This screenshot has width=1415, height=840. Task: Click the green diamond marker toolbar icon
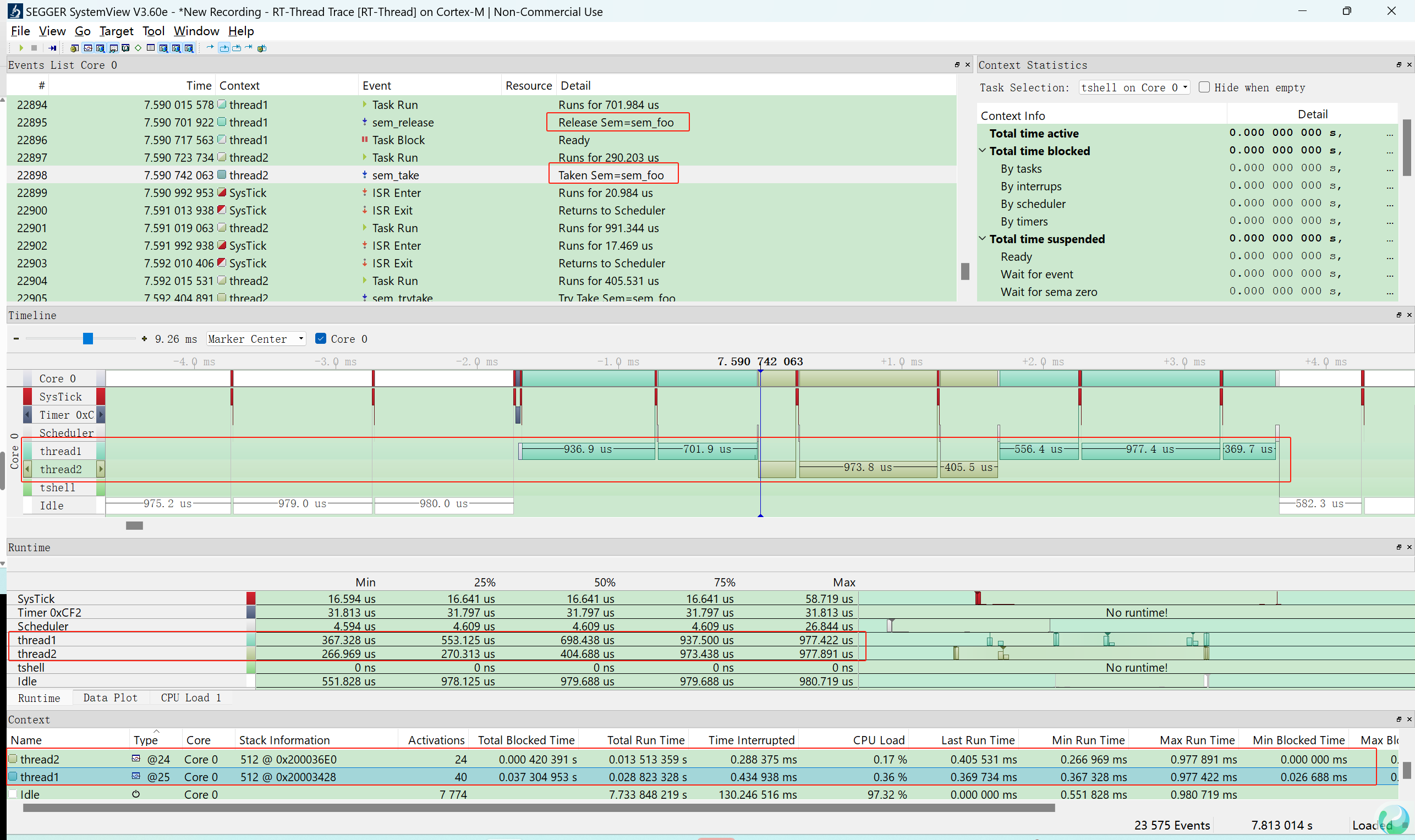click(x=138, y=48)
